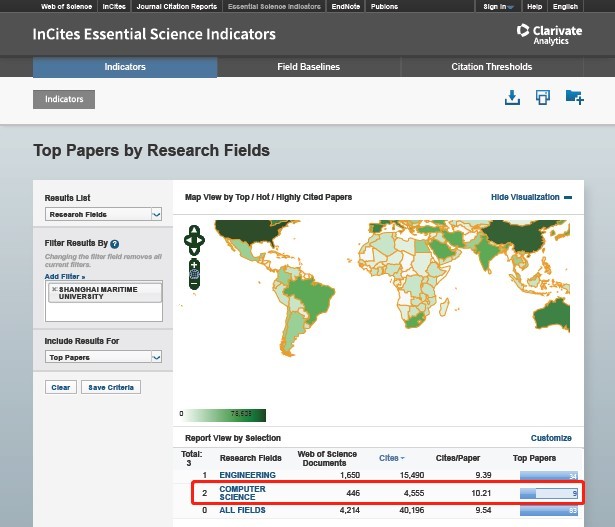
Task: Switch to the Citation Thresholds tab
Action: pyautogui.click(x=491, y=67)
